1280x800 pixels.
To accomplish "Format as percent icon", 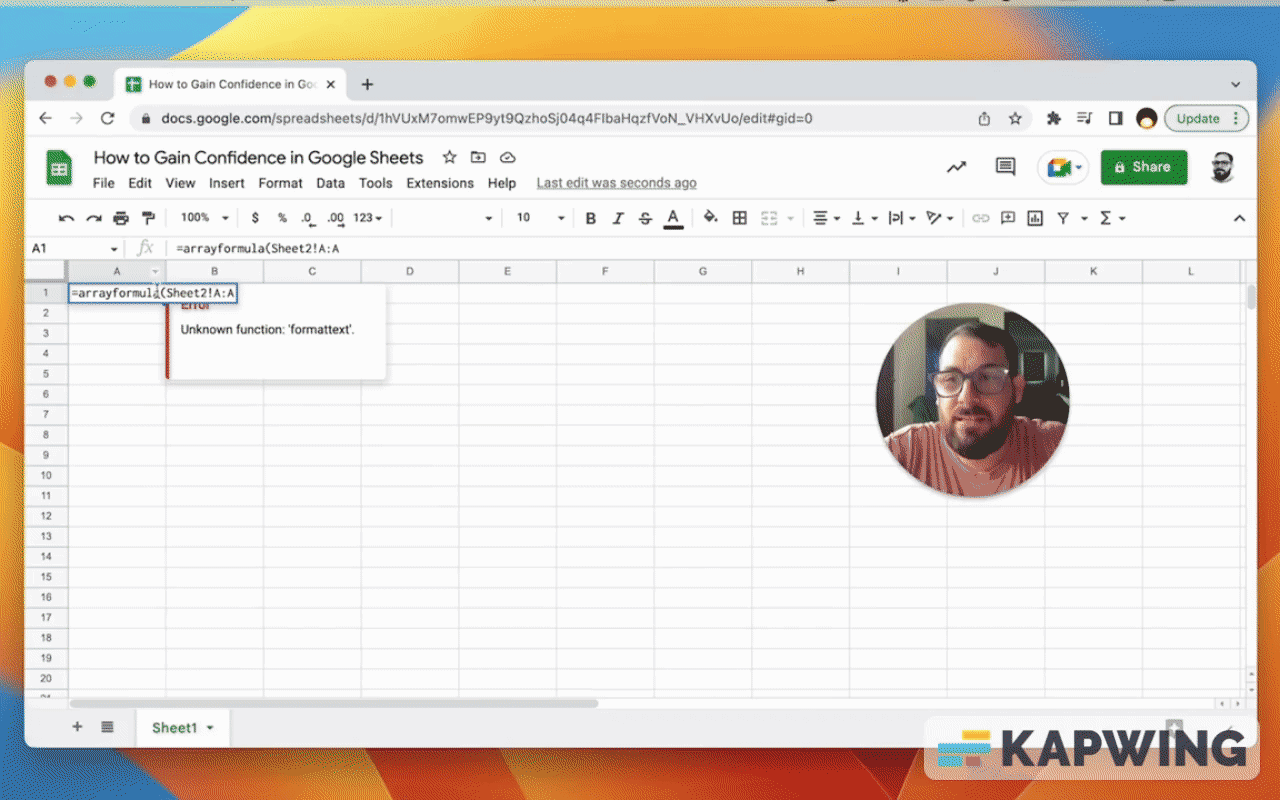I will click(x=282, y=218).
